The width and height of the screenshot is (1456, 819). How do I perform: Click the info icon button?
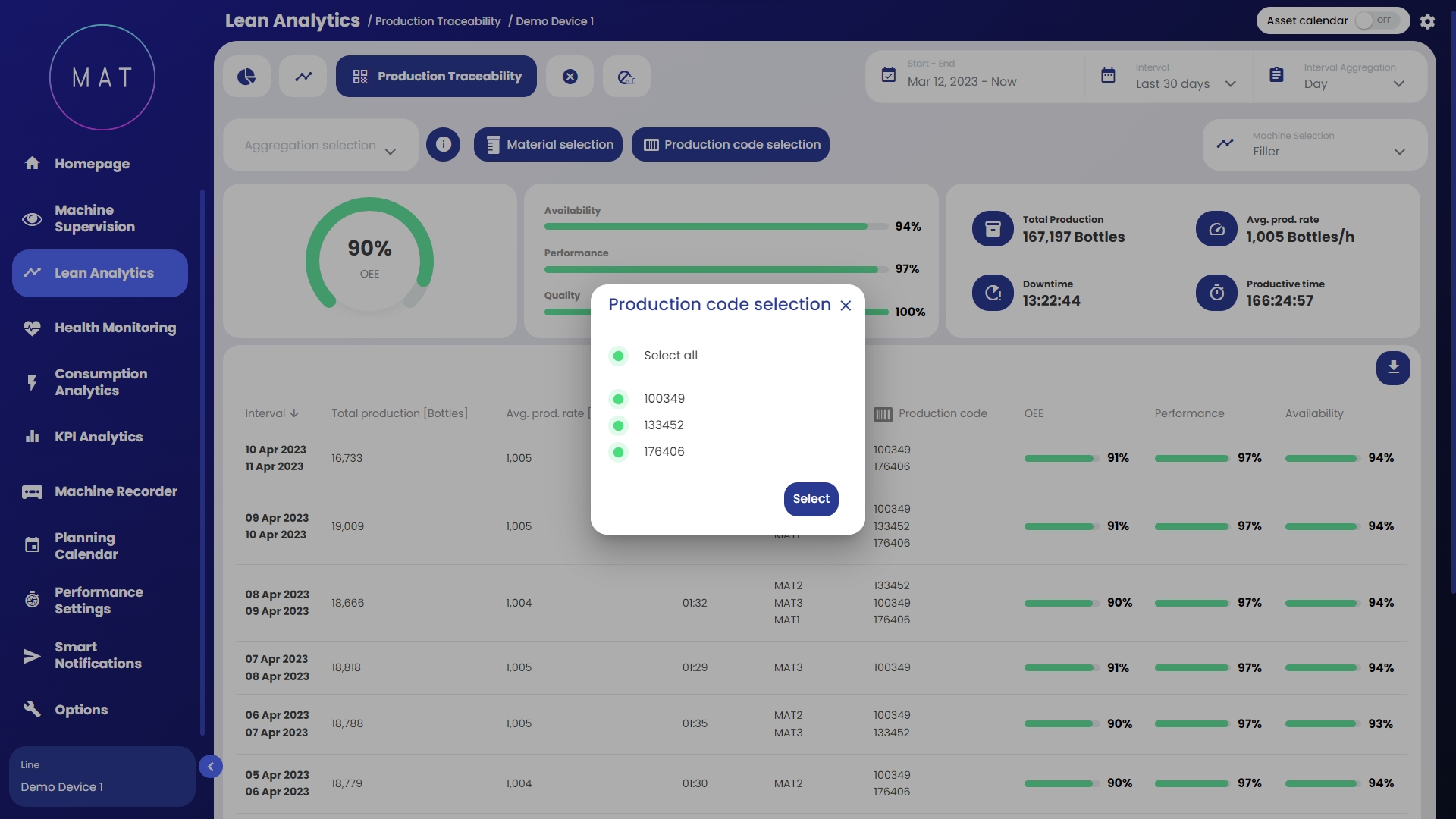[443, 144]
